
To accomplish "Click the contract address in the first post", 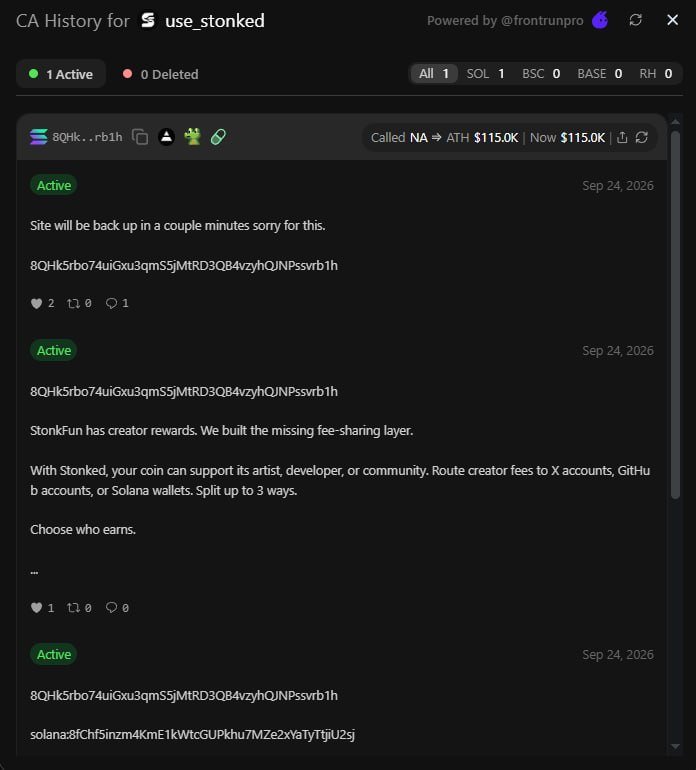I will point(184,266).
